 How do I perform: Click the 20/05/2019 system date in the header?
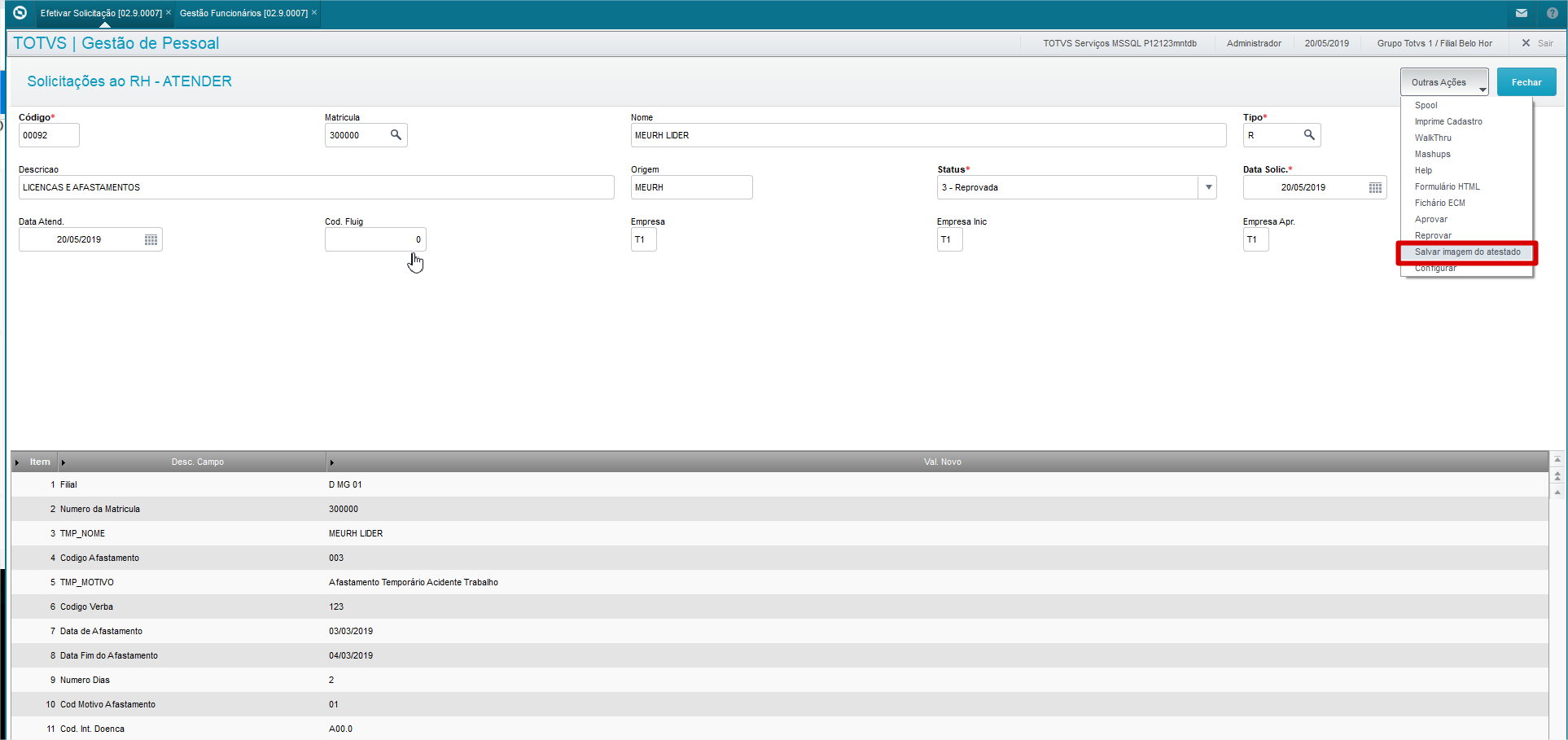tap(1326, 43)
